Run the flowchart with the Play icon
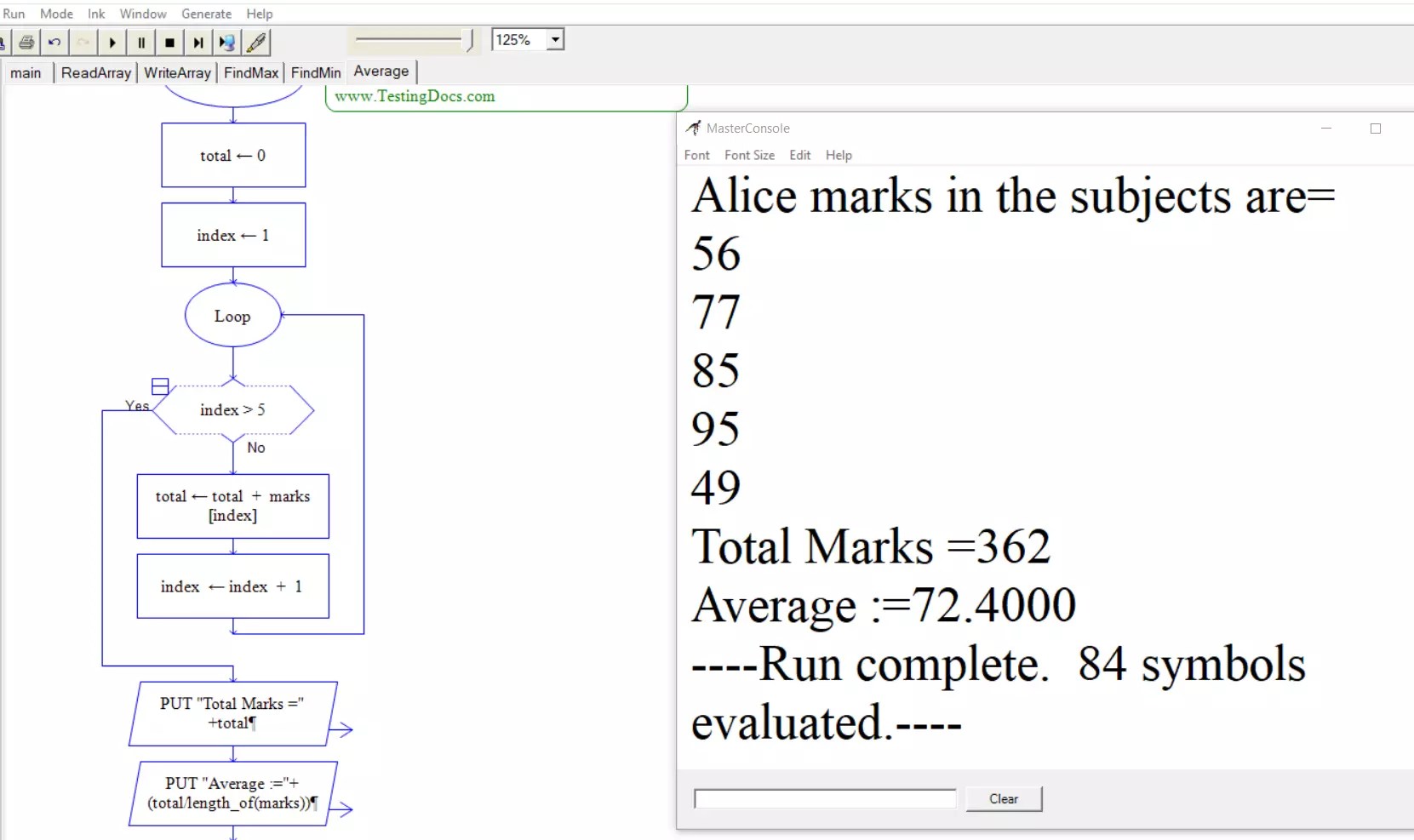 tap(112, 43)
